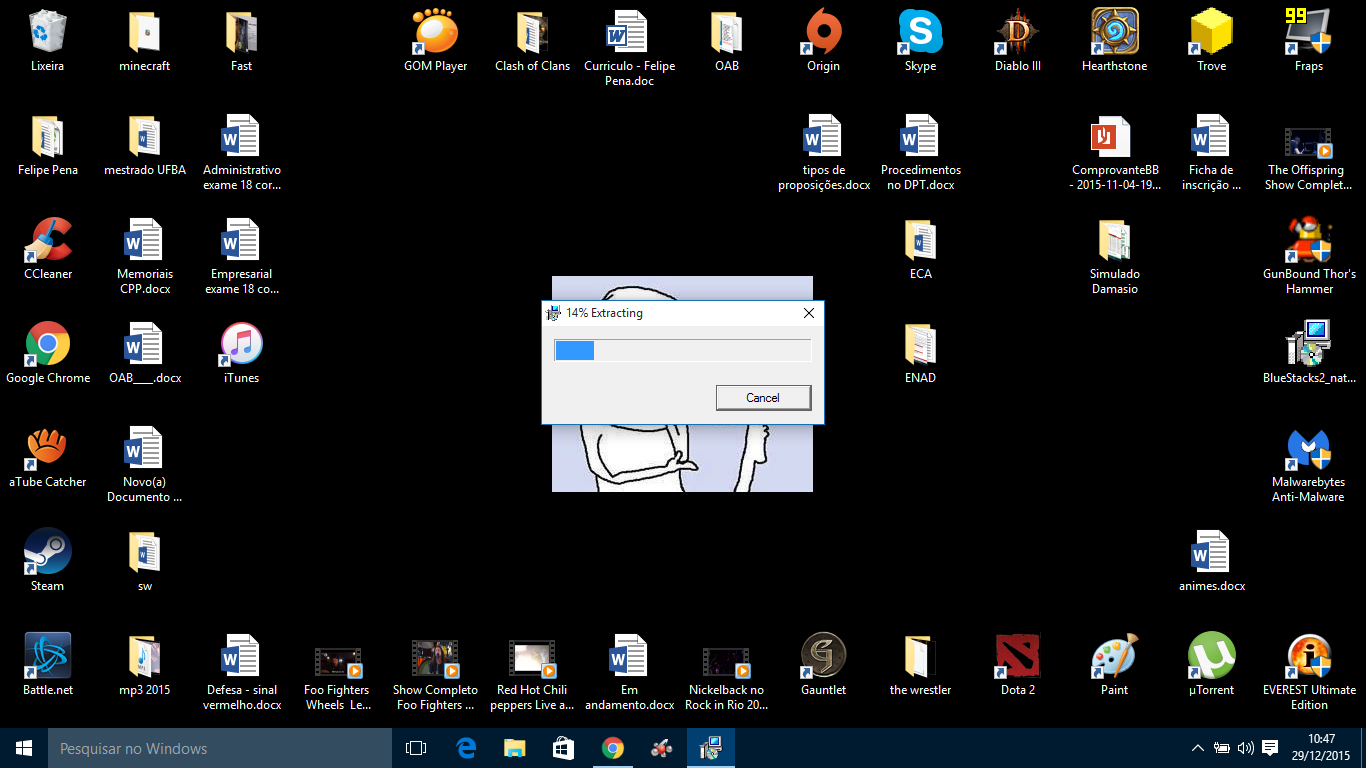Open the Windows Start menu
Viewport: 1366px width, 768px height.
[x=24, y=748]
